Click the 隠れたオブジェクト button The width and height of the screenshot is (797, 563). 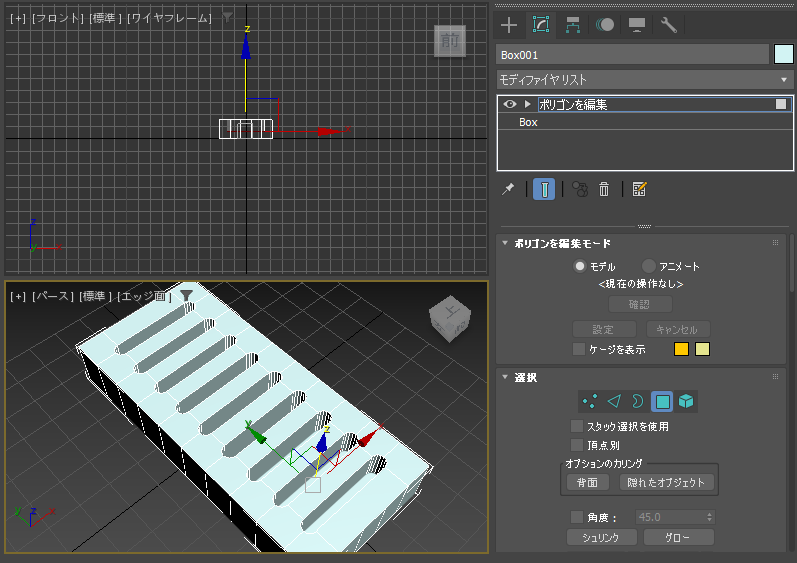(666, 482)
